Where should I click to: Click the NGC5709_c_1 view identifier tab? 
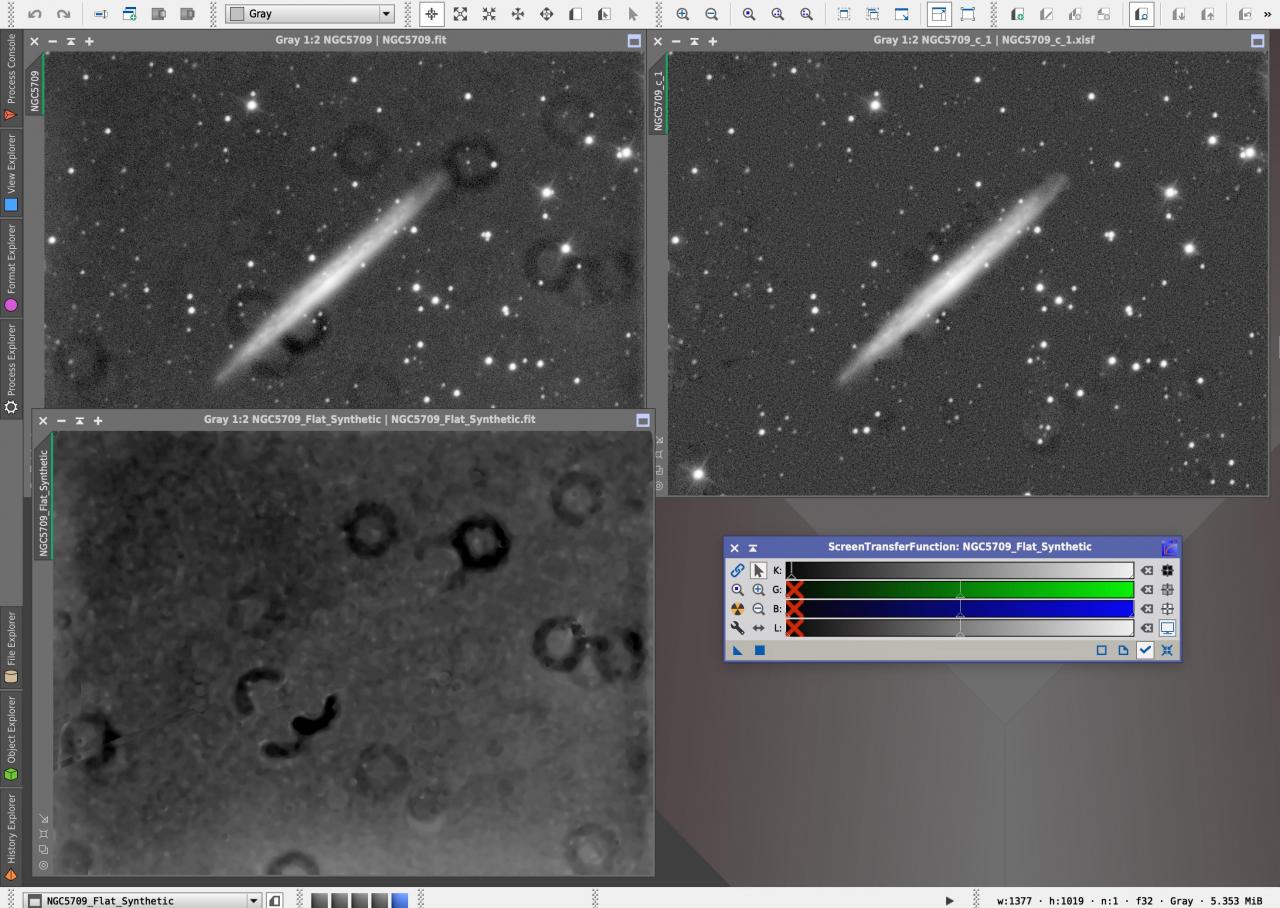pyautogui.click(x=658, y=100)
